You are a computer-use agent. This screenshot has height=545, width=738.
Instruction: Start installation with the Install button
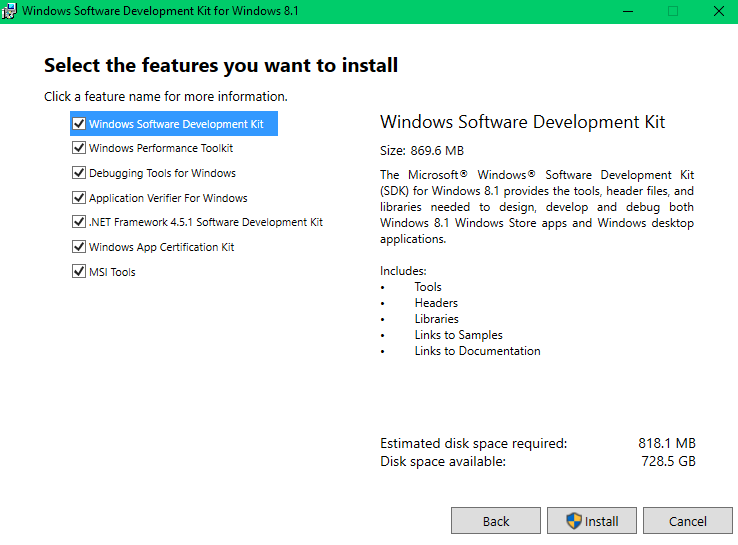pos(592,521)
